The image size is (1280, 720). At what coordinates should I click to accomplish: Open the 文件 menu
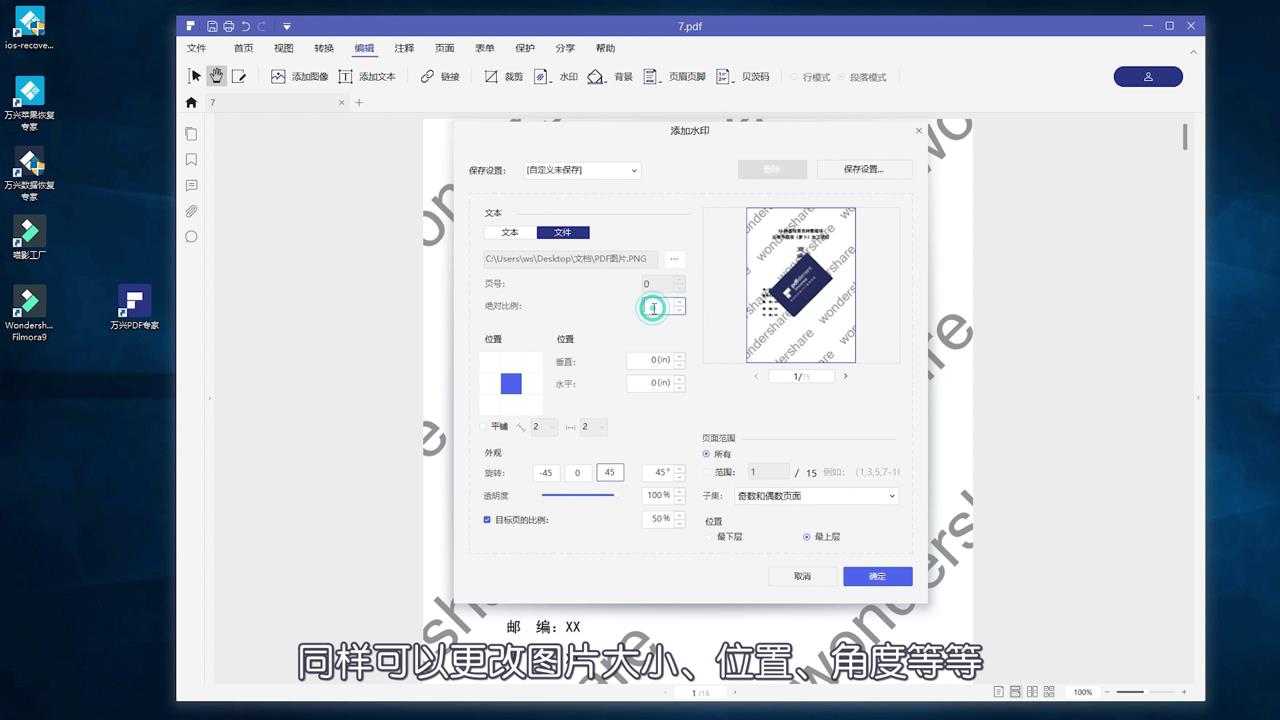coord(196,48)
